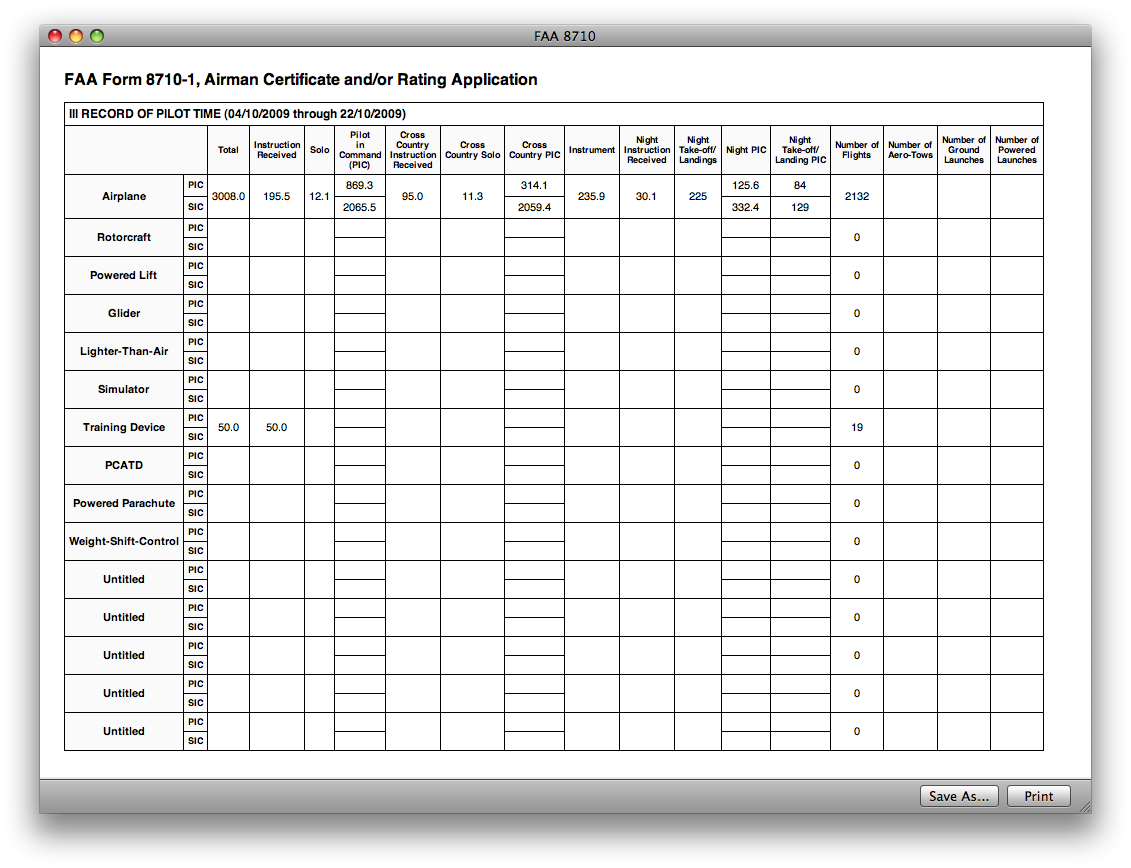Click Airplane solo value 12.1
Image resolution: width=1131 pixels, height=868 pixels.
pyautogui.click(x=320, y=196)
